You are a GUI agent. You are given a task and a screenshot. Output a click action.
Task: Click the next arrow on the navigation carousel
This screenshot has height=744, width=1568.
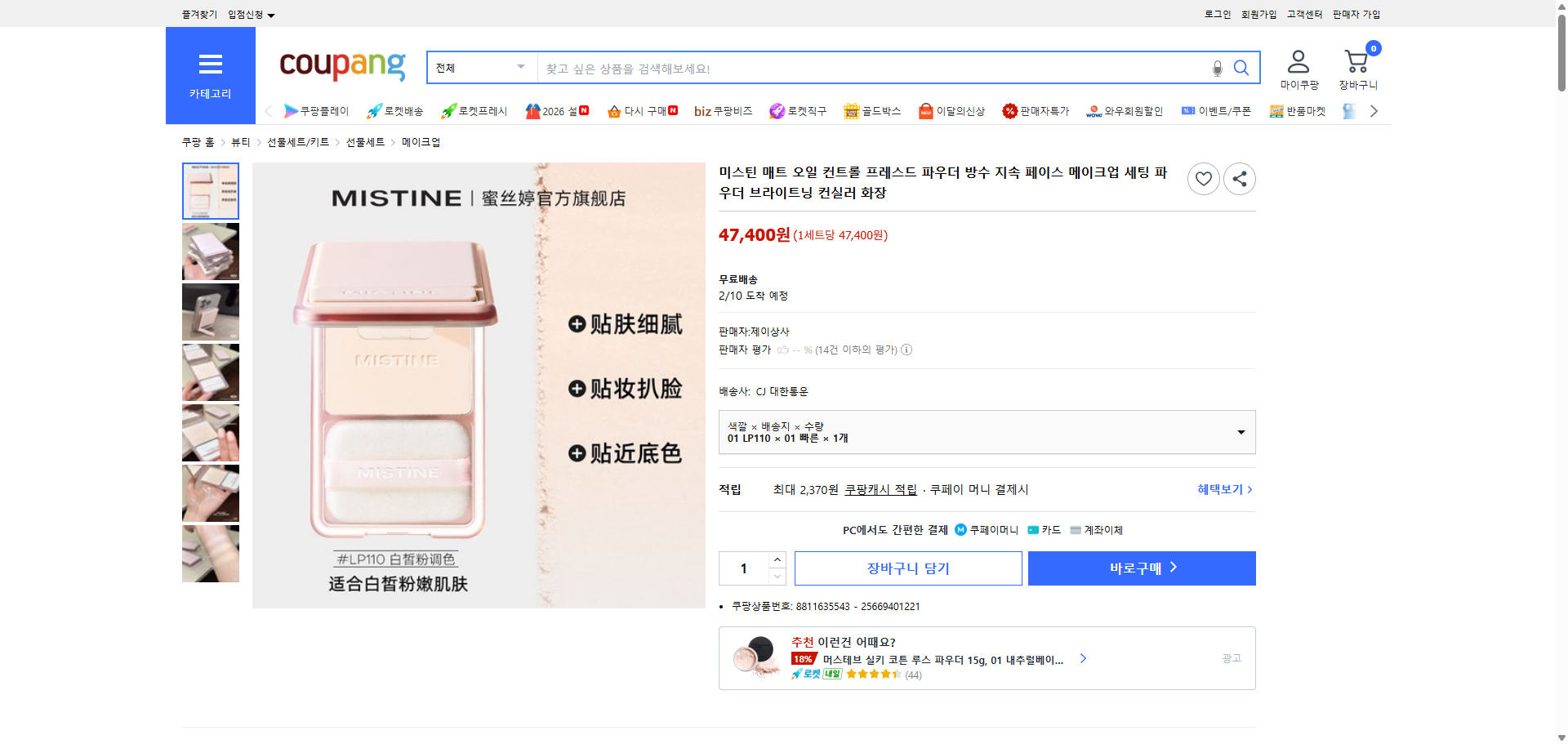click(1374, 110)
